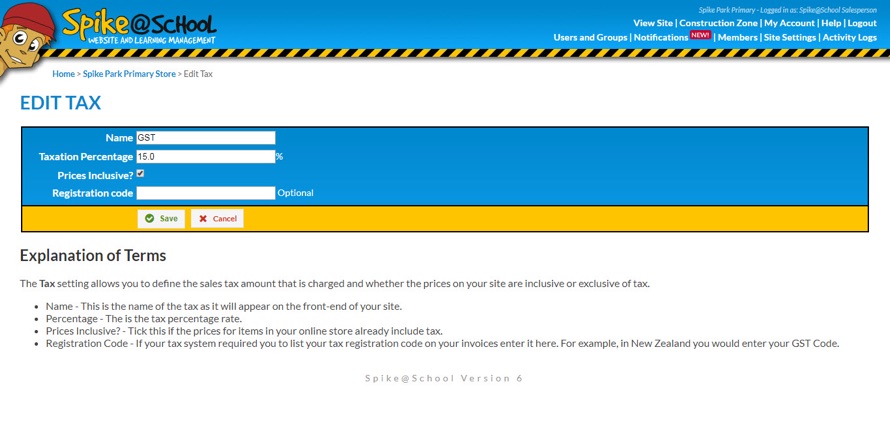Image resolution: width=890 pixels, height=431 pixels.
Task: Open View Site link
Action: (652, 23)
